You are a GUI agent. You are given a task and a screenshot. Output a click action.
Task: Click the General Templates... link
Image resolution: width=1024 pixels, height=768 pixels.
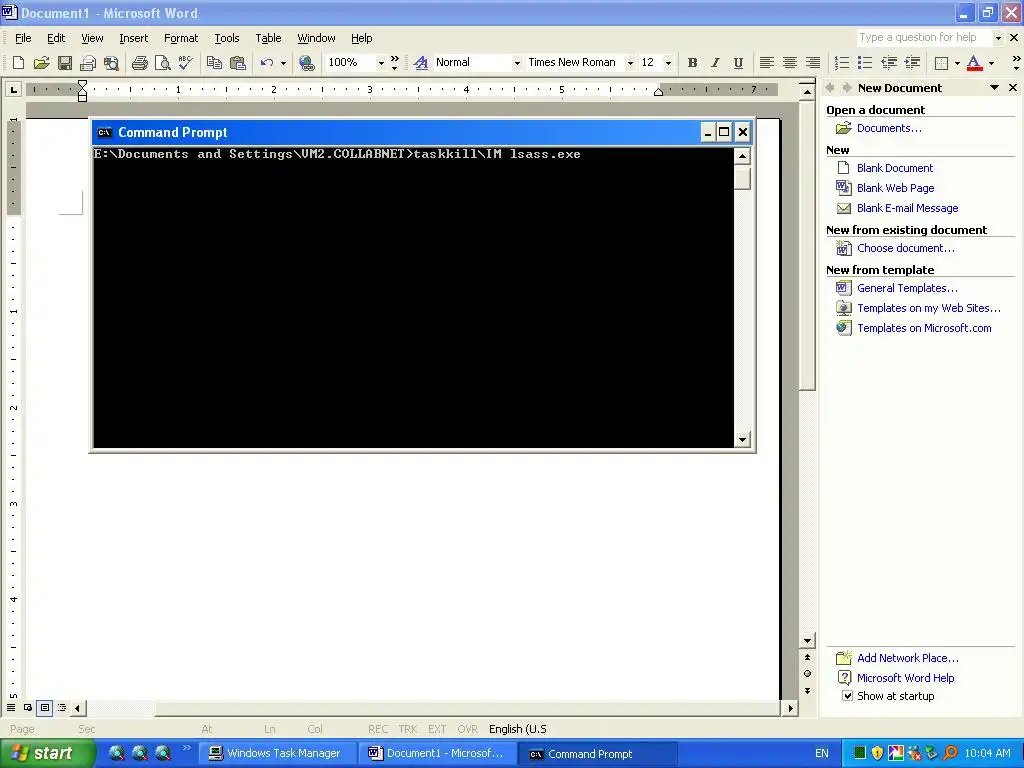point(907,288)
